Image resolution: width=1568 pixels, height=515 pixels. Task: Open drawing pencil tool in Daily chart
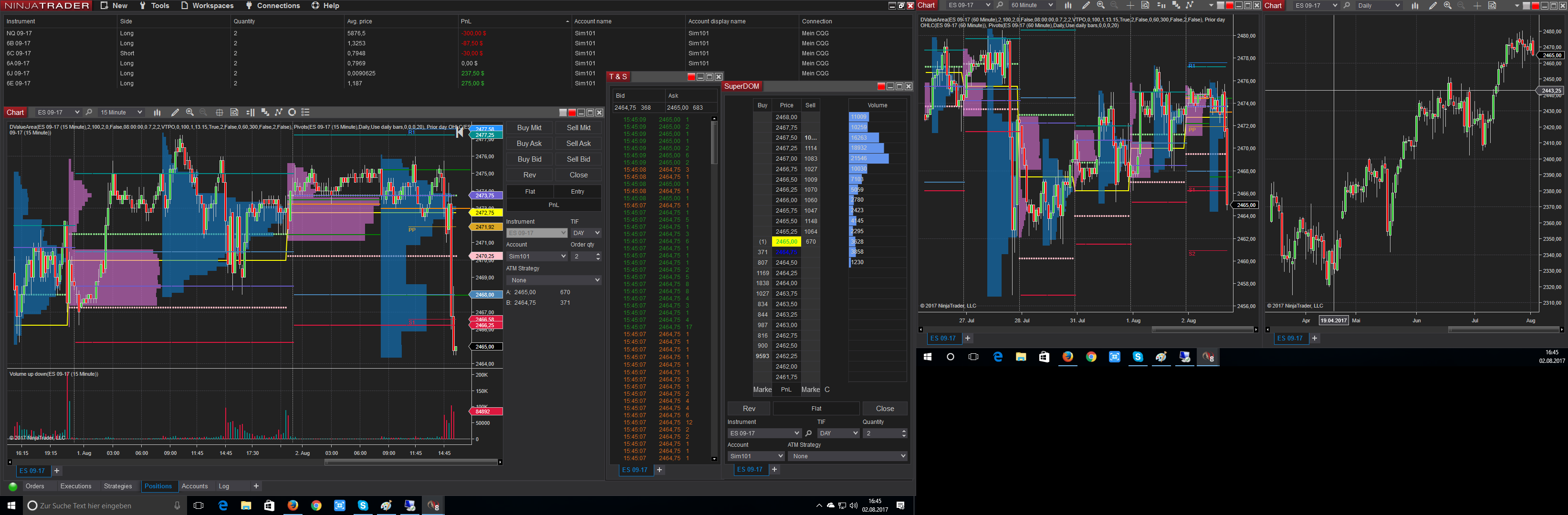pos(1433,5)
